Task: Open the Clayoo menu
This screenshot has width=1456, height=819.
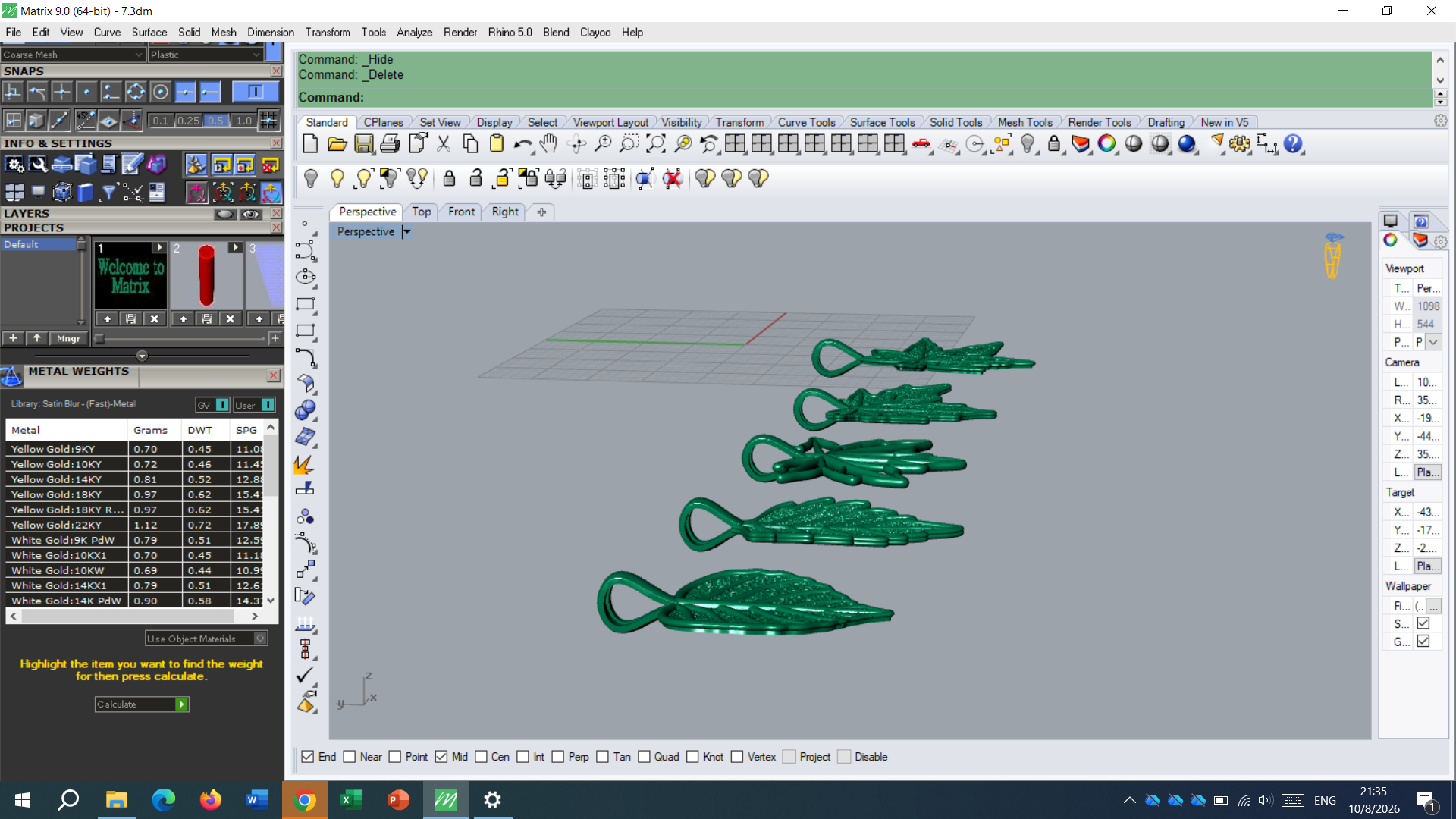Action: click(x=595, y=33)
